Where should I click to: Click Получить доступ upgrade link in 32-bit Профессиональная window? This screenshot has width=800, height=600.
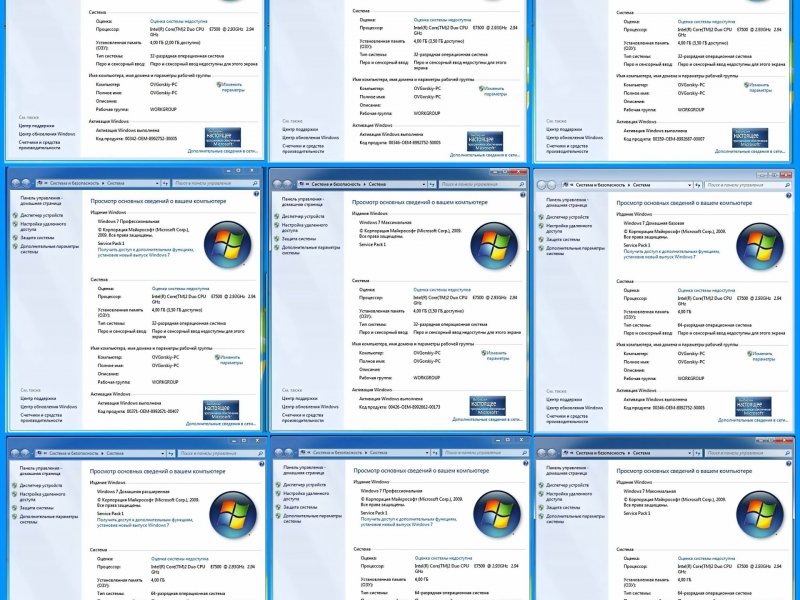tap(146, 253)
